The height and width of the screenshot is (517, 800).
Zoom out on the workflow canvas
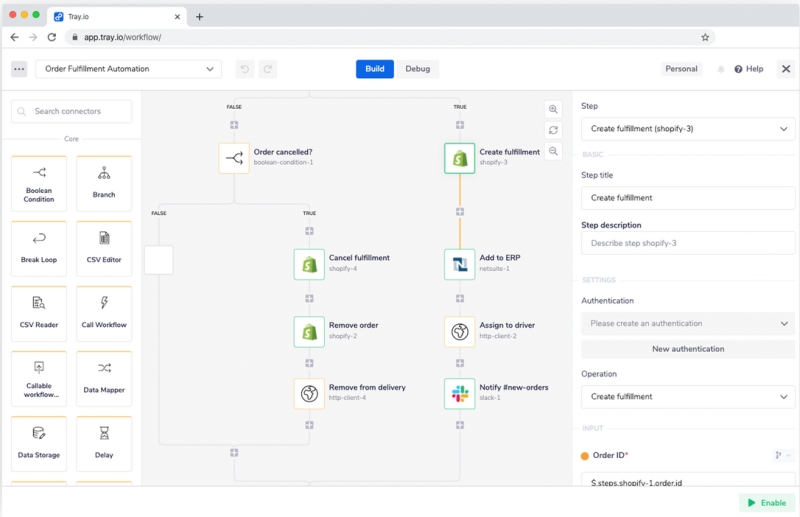click(x=553, y=151)
